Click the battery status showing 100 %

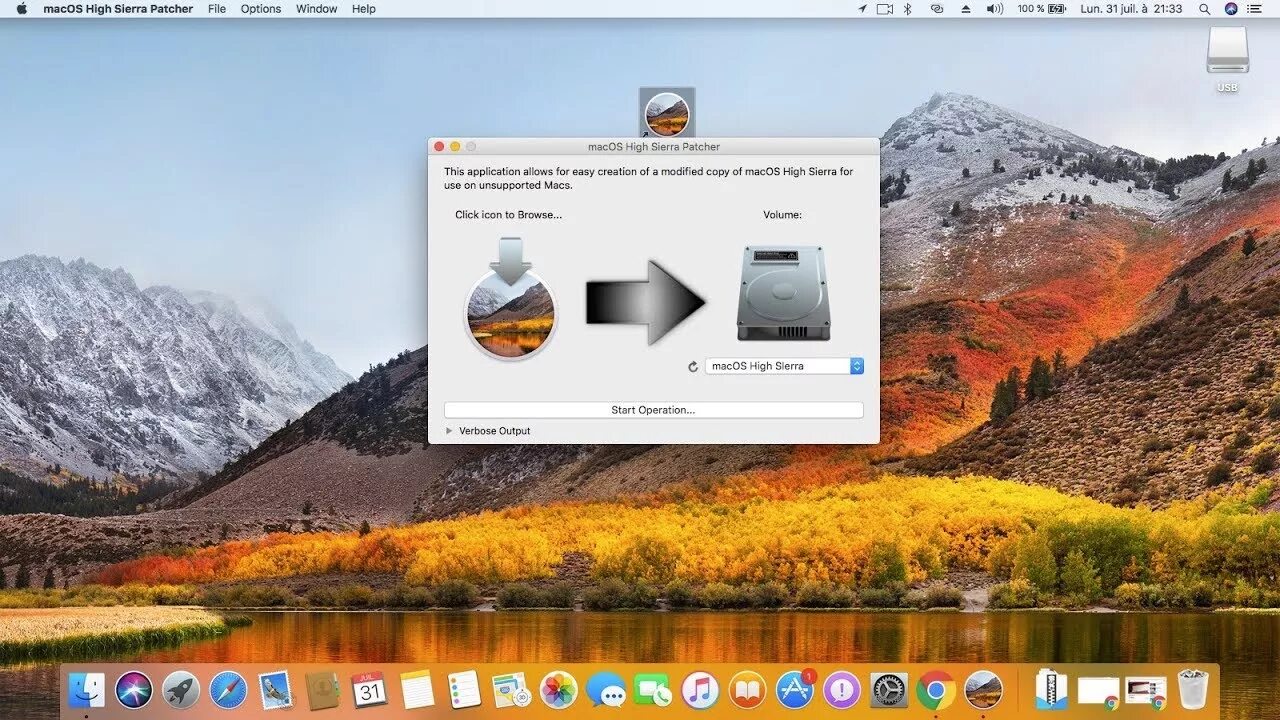1042,9
